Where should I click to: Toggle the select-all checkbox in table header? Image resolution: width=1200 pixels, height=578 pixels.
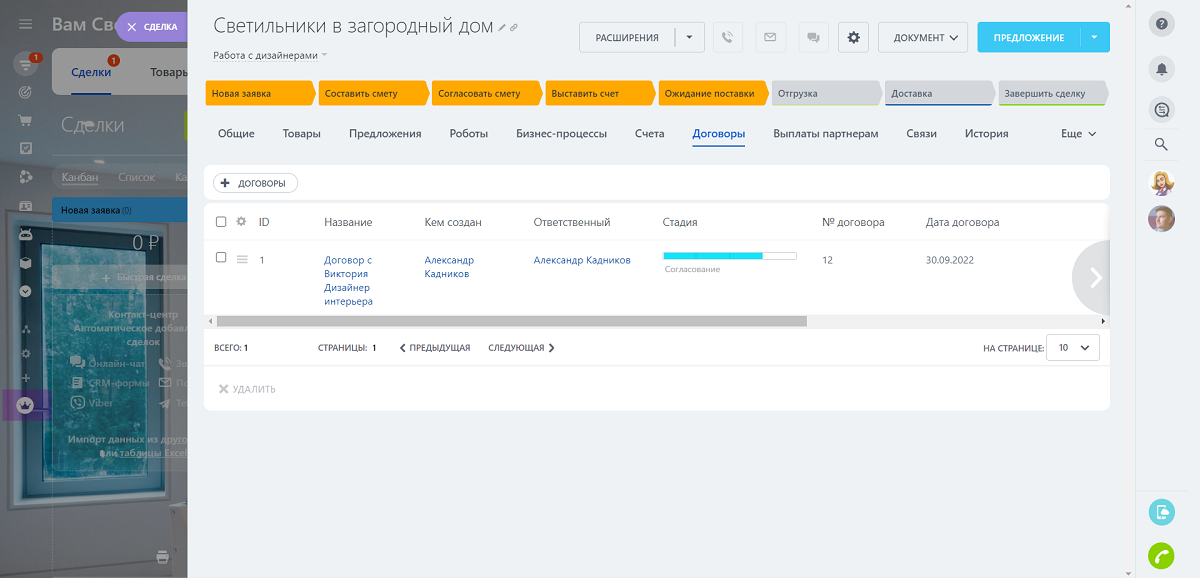click(221, 222)
